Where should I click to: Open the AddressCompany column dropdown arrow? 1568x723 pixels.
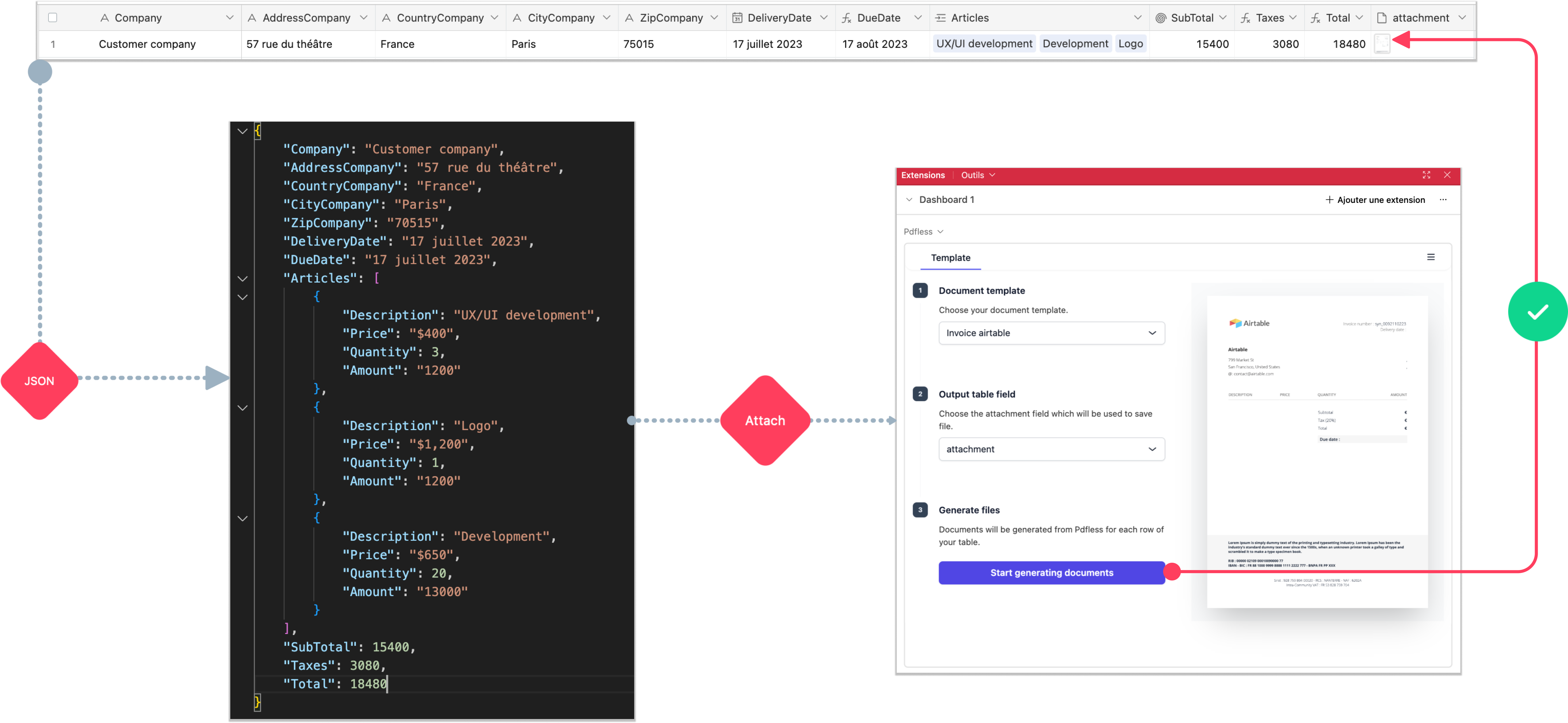(363, 18)
